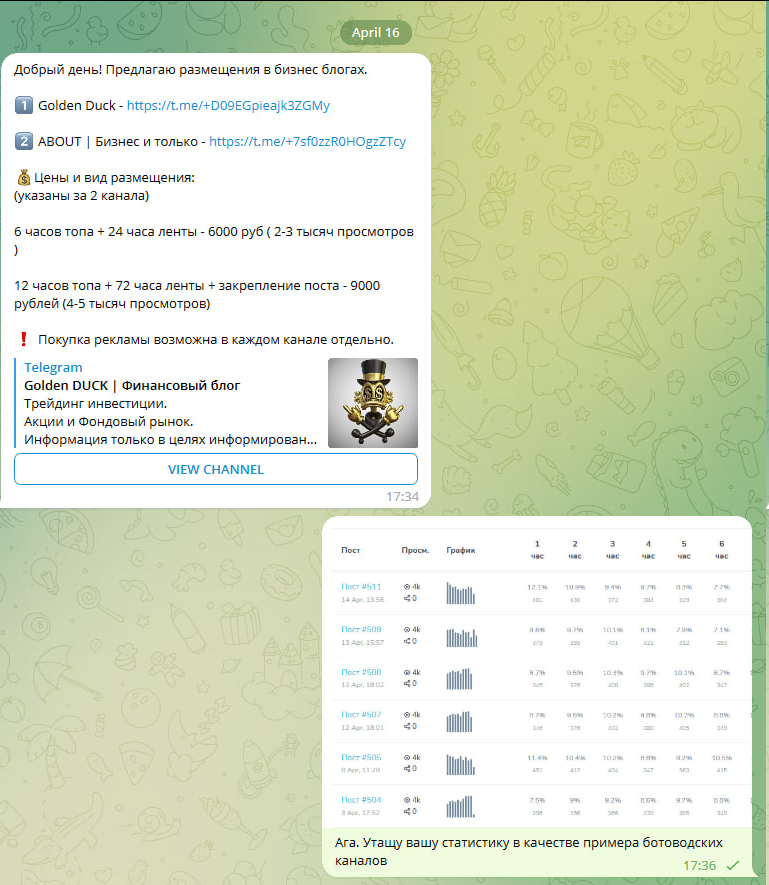The height and width of the screenshot is (885, 769).
Task: Click the bar chart for Пост #505
Action: pyautogui.click(x=461, y=764)
